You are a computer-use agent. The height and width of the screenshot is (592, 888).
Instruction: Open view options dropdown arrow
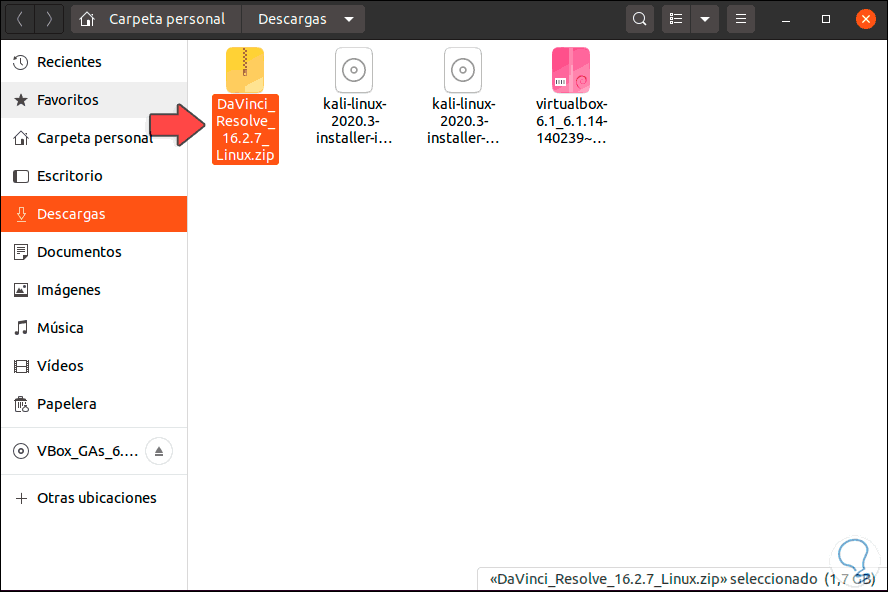(x=705, y=19)
